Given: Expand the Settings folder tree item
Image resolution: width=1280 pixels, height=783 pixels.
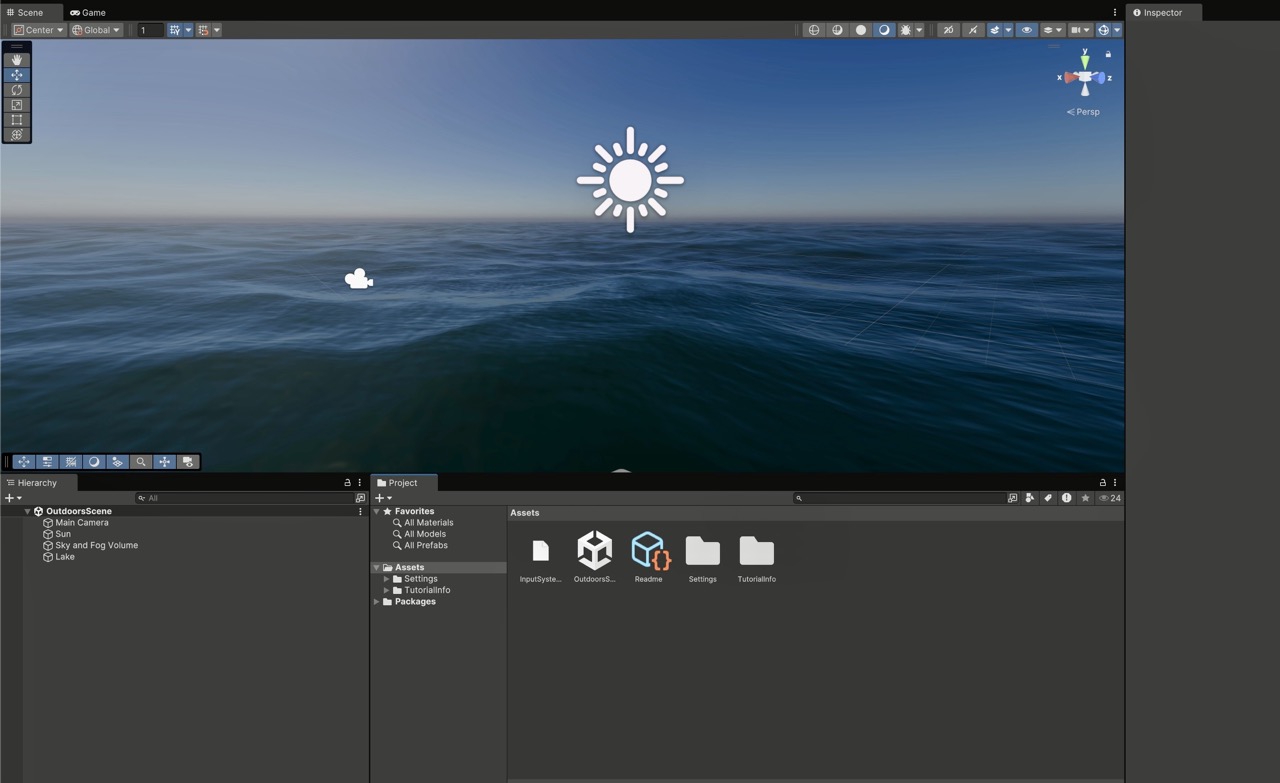Looking at the screenshot, I should click(387, 579).
